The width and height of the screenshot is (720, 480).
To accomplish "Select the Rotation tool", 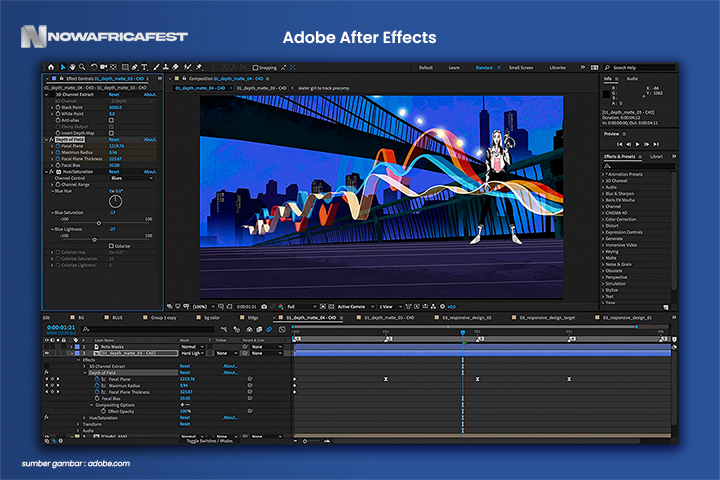I will pos(94,67).
